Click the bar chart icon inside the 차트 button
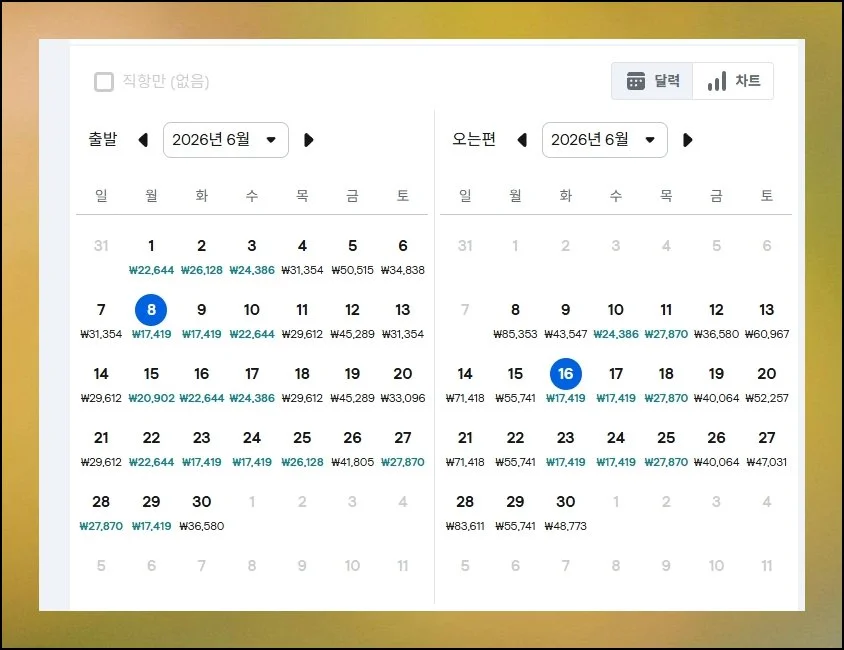844x650 pixels. 717,81
